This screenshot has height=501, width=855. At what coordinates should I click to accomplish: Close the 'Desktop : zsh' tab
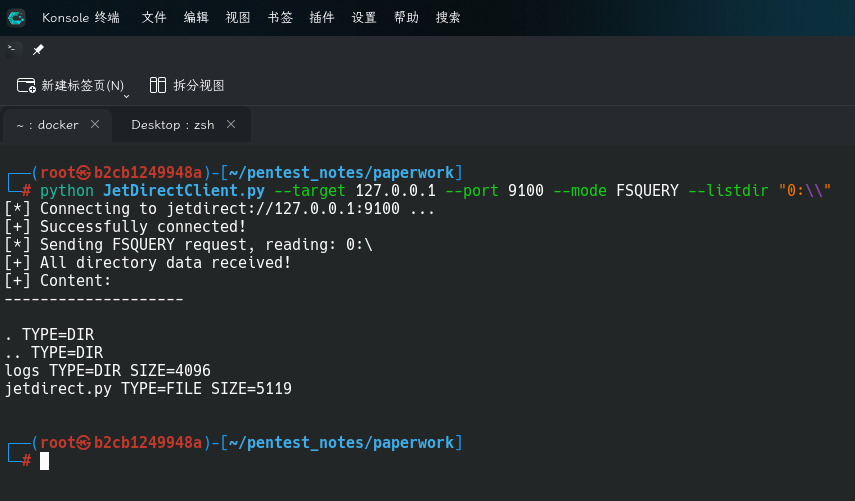click(x=231, y=124)
